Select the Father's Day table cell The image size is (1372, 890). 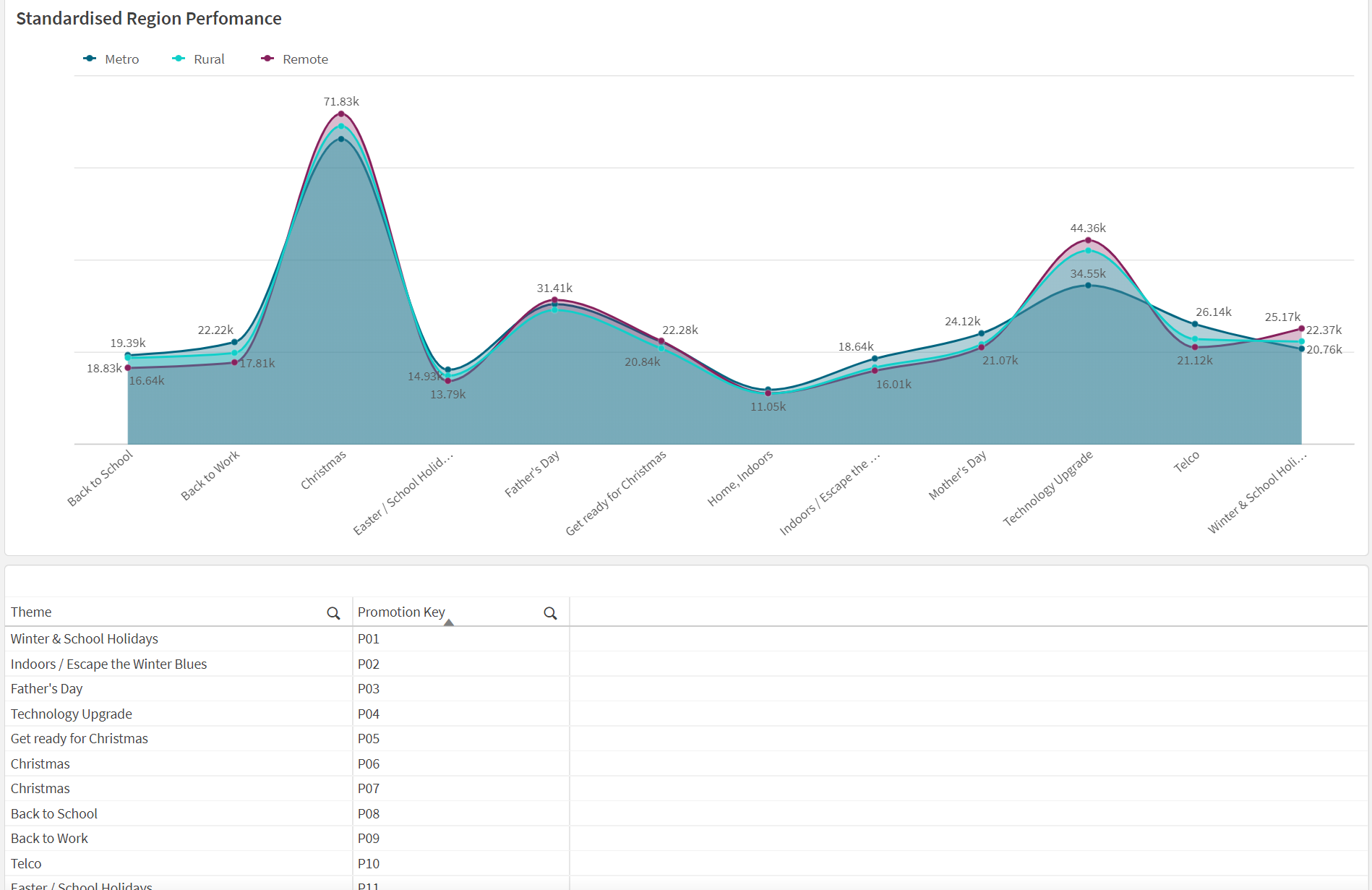[46, 689]
